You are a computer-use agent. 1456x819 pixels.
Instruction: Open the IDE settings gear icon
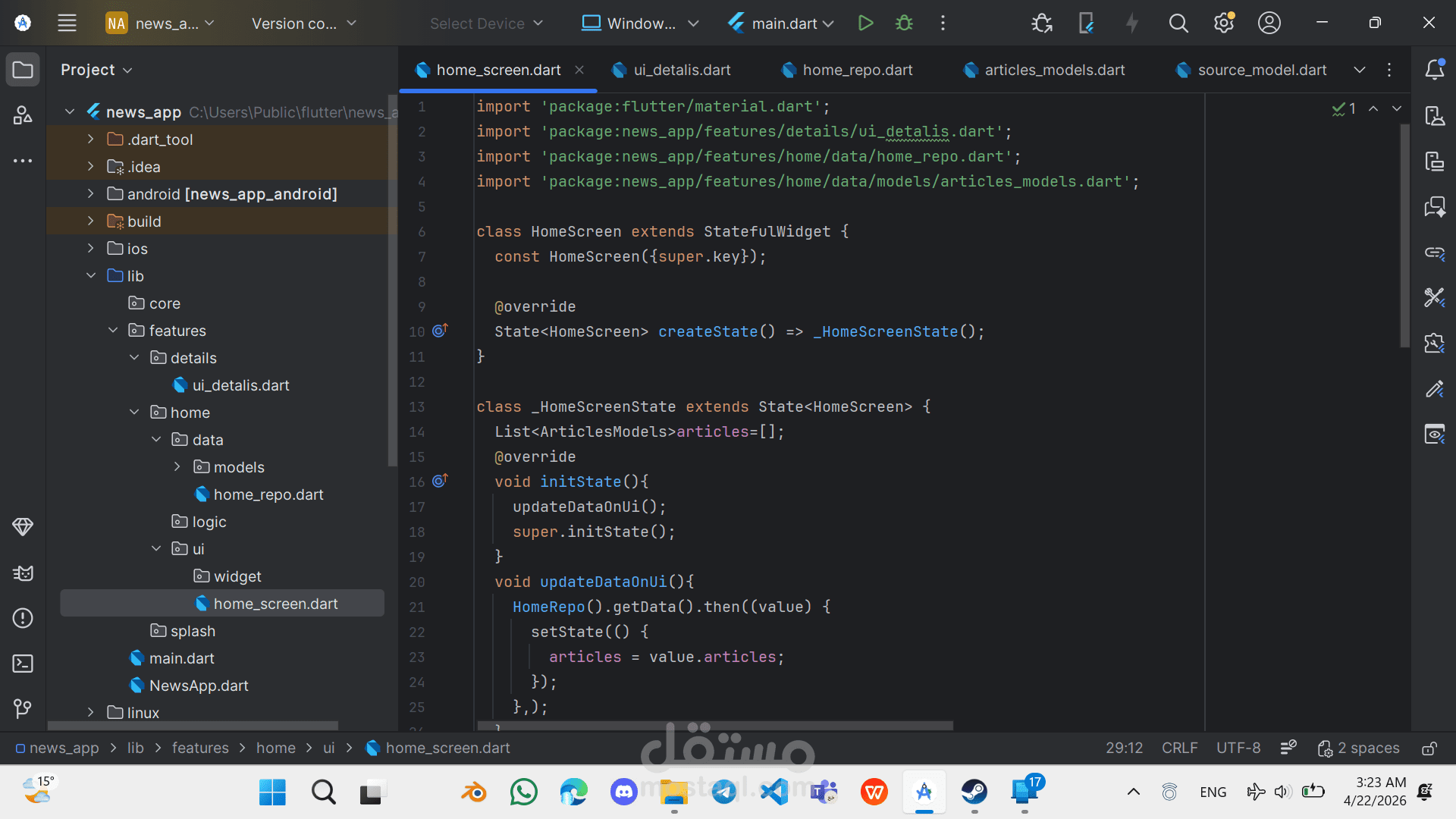click(1223, 23)
